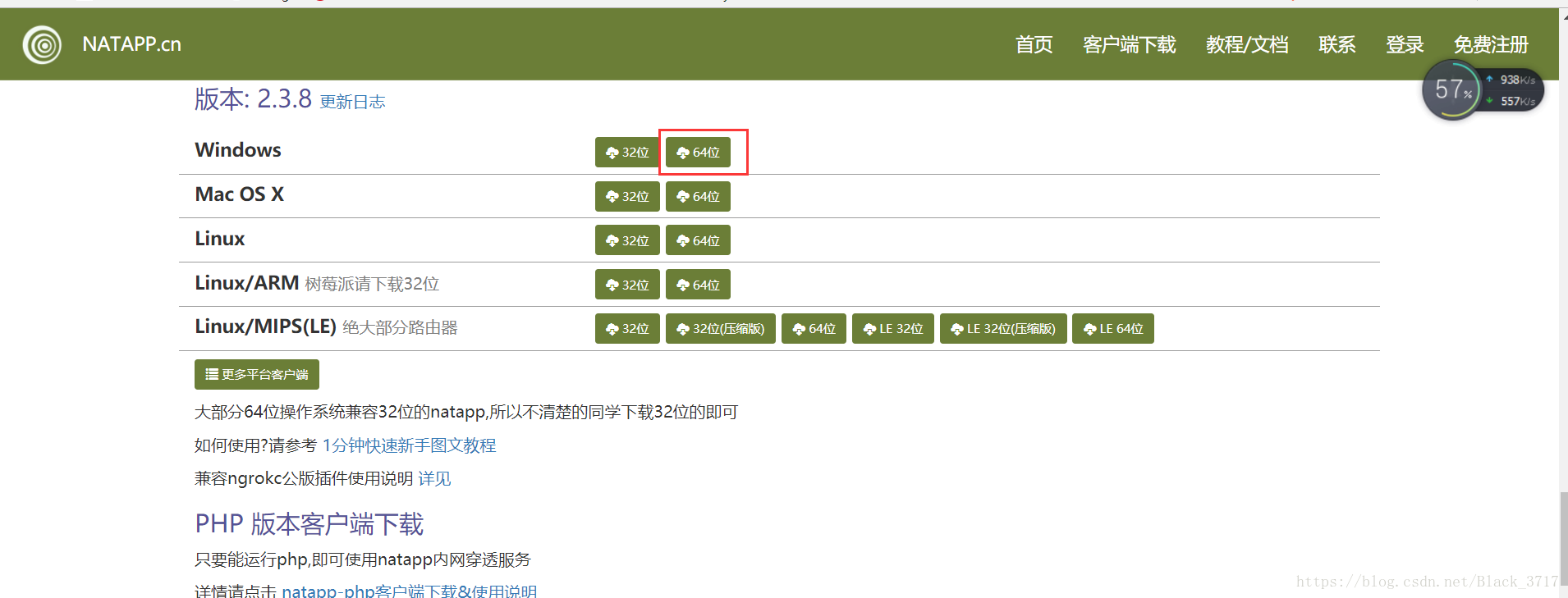Open 登录 page from navigation
The image size is (1568, 598).
(1405, 44)
